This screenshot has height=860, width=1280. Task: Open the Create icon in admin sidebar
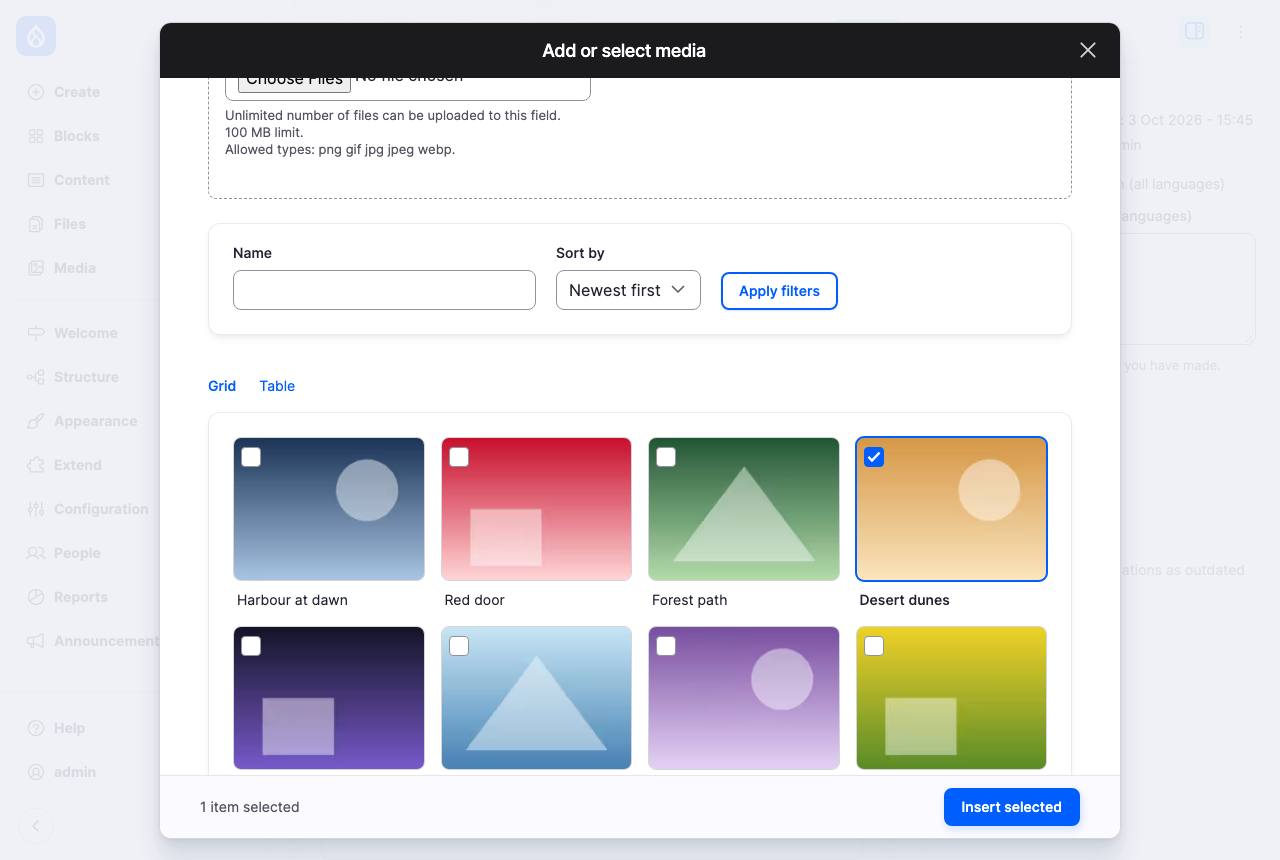pos(36,92)
